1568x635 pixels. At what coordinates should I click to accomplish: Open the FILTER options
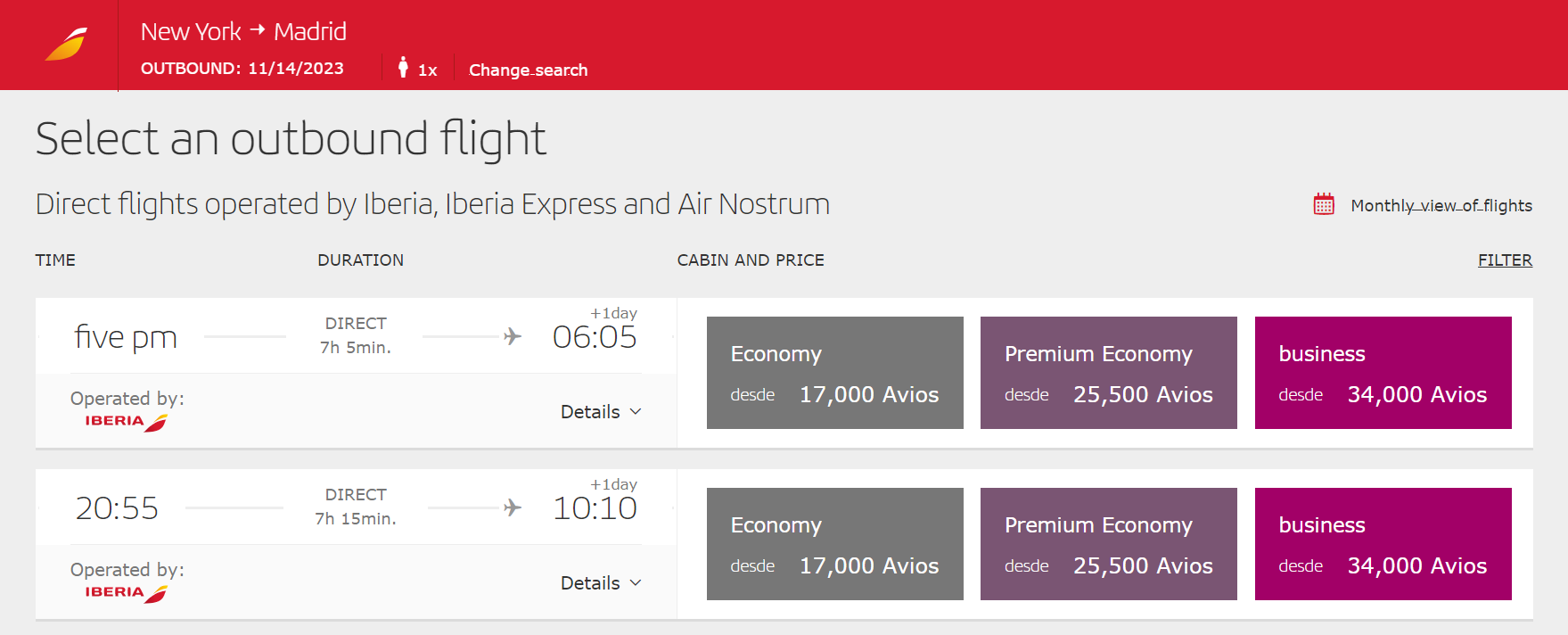tap(1505, 260)
